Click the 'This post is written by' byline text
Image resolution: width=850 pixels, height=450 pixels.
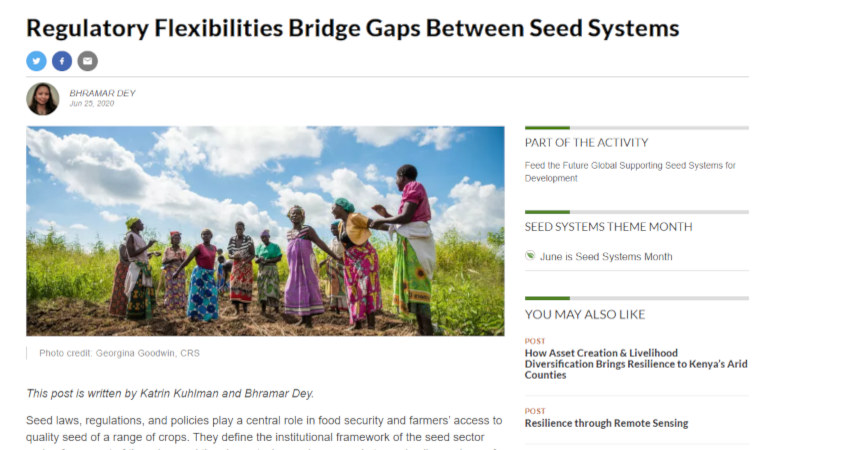170,394
